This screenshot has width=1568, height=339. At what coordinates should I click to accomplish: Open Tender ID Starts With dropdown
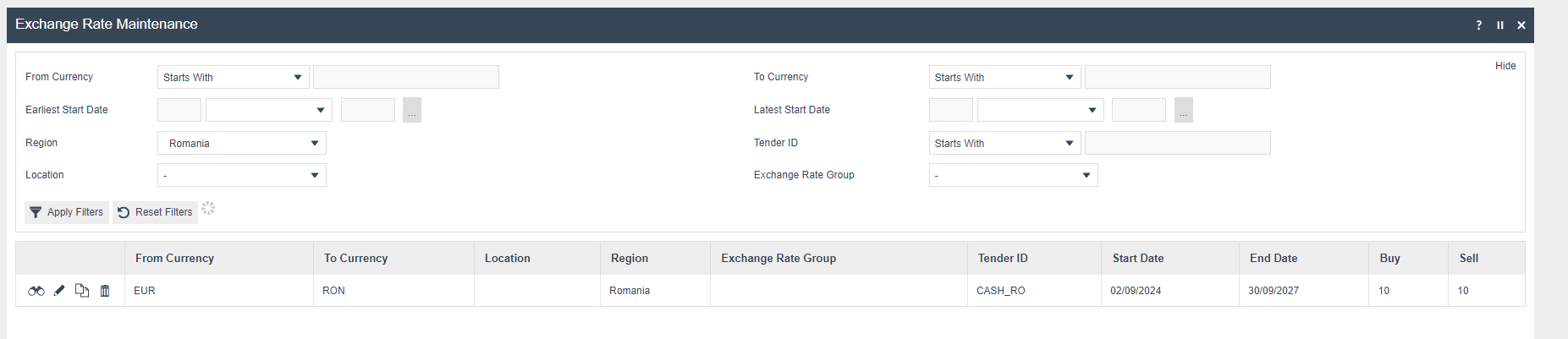[x=1004, y=144]
